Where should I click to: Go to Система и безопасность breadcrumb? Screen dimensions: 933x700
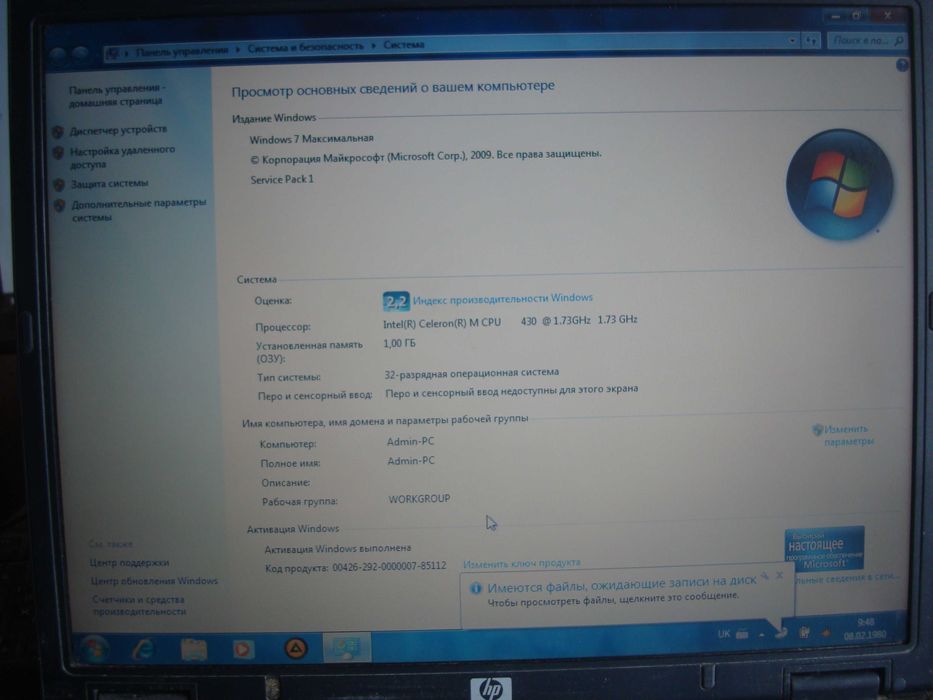click(x=305, y=47)
